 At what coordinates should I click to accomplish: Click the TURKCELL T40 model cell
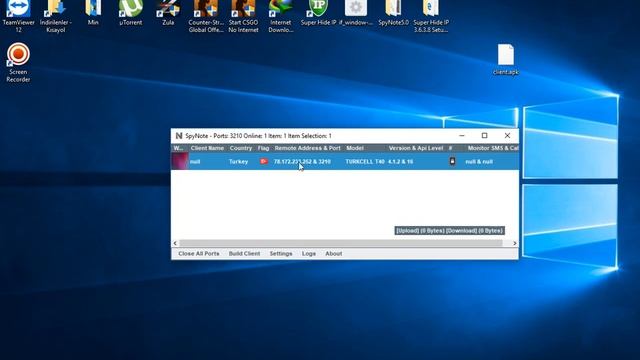pyautogui.click(x=365, y=162)
